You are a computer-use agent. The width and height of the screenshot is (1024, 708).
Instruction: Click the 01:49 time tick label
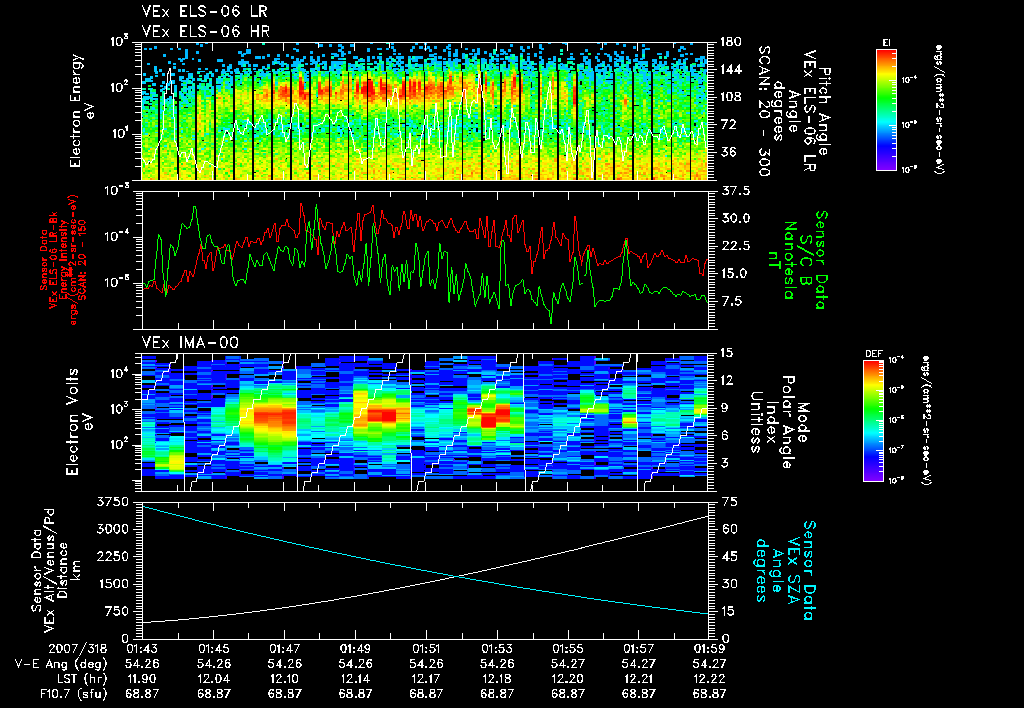coord(355,649)
